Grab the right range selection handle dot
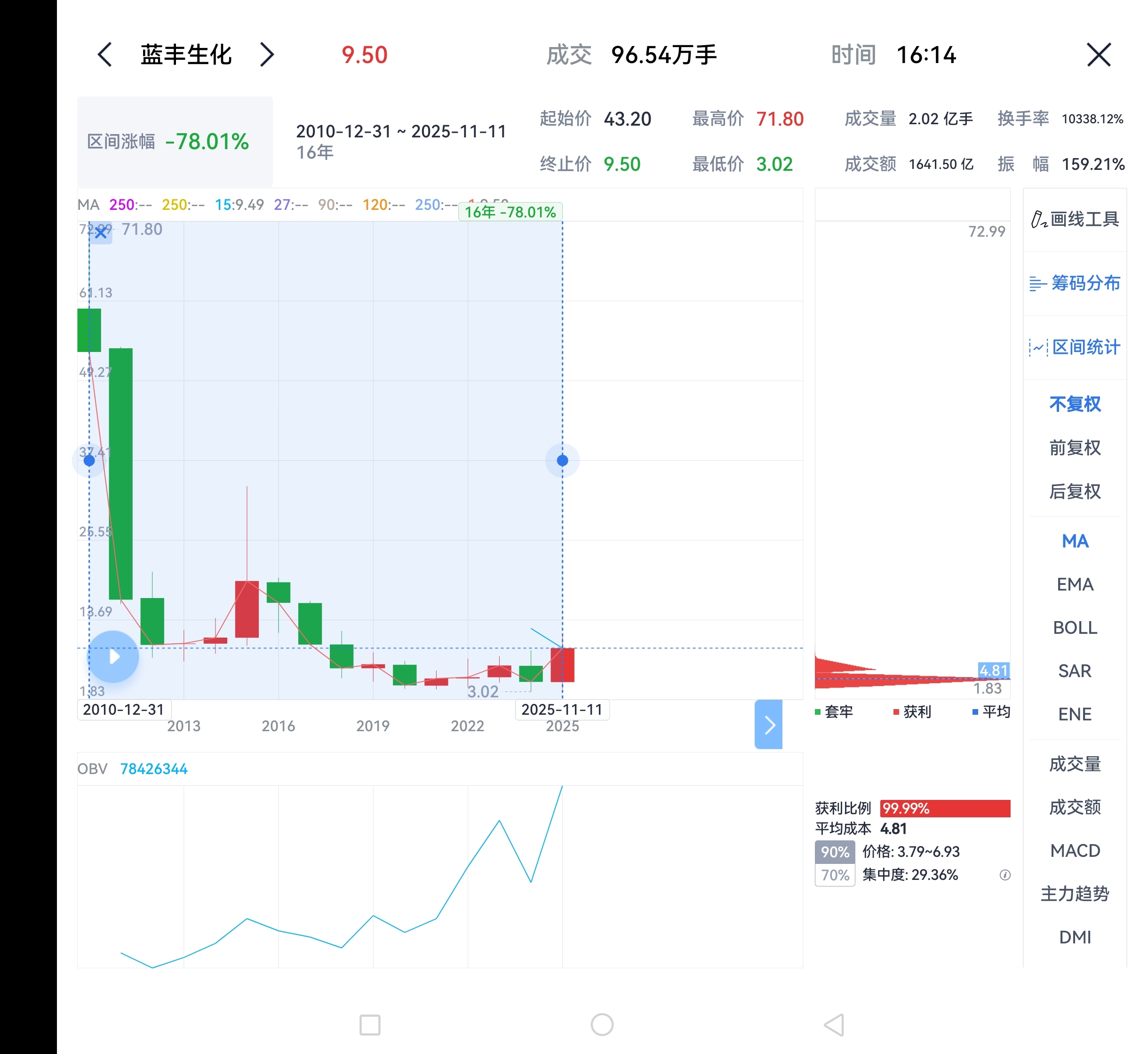This screenshot has height=1054, width=1148. click(562, 460)
